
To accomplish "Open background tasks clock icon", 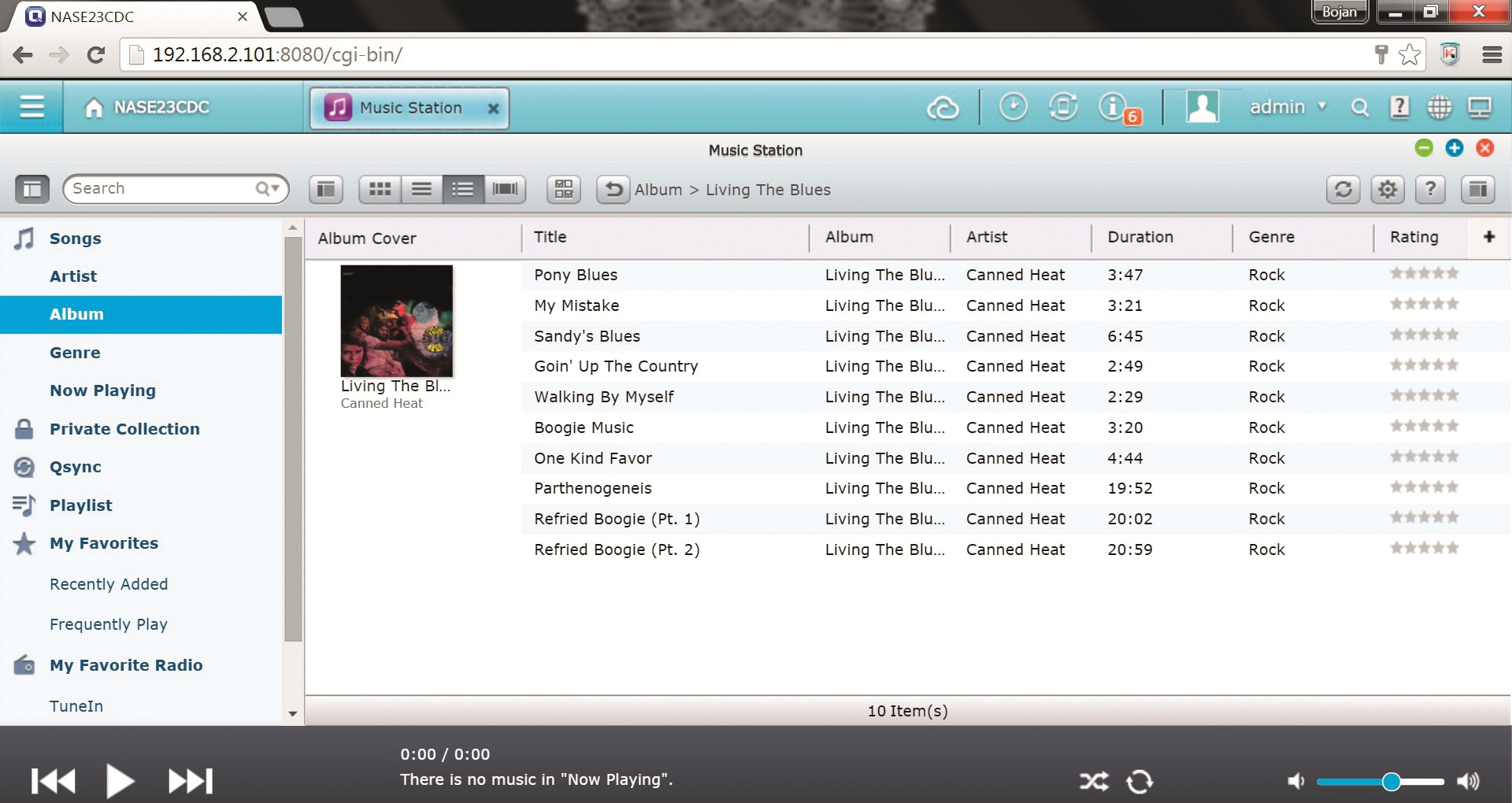I will [1013, 106].
